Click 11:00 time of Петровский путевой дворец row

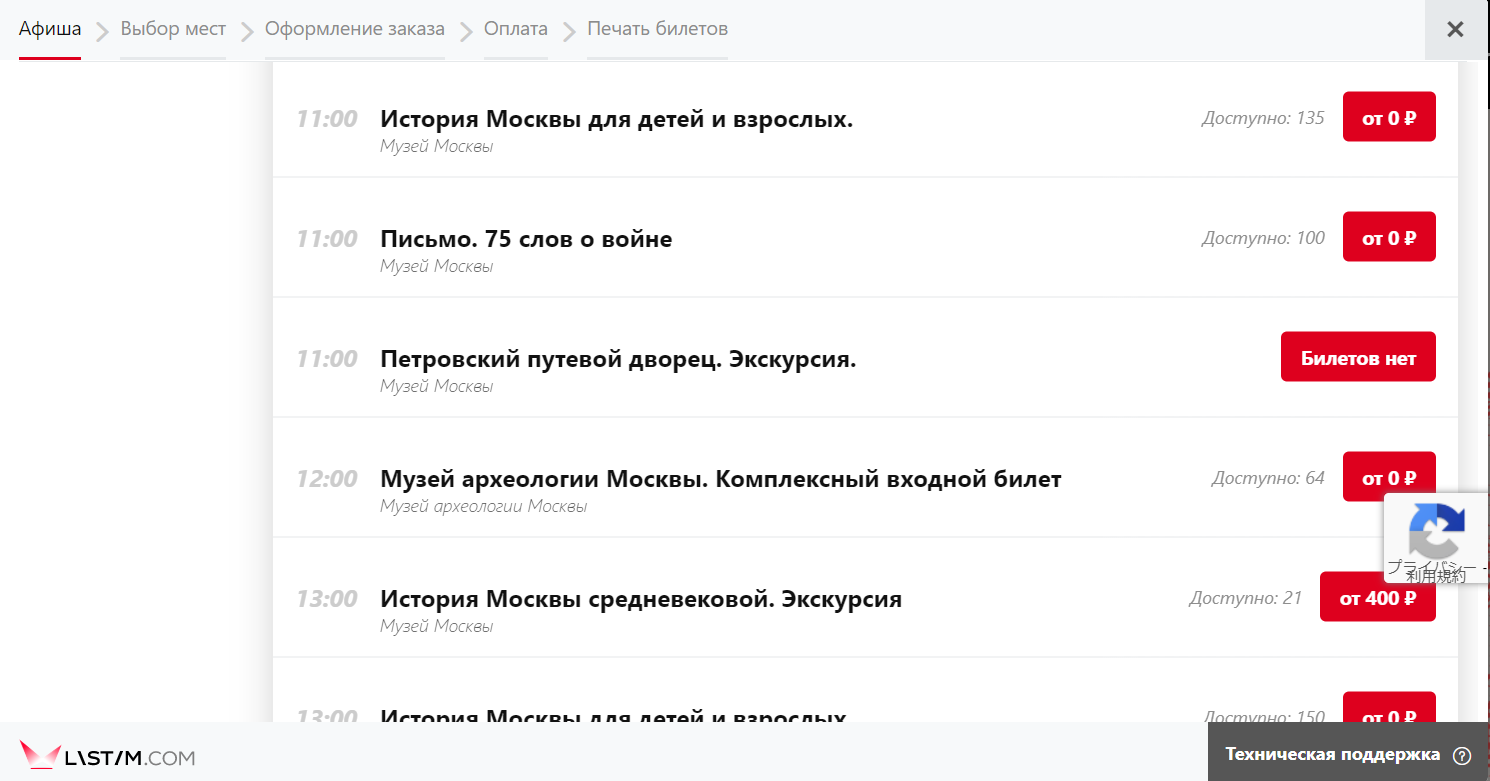[x=327, y=359]
